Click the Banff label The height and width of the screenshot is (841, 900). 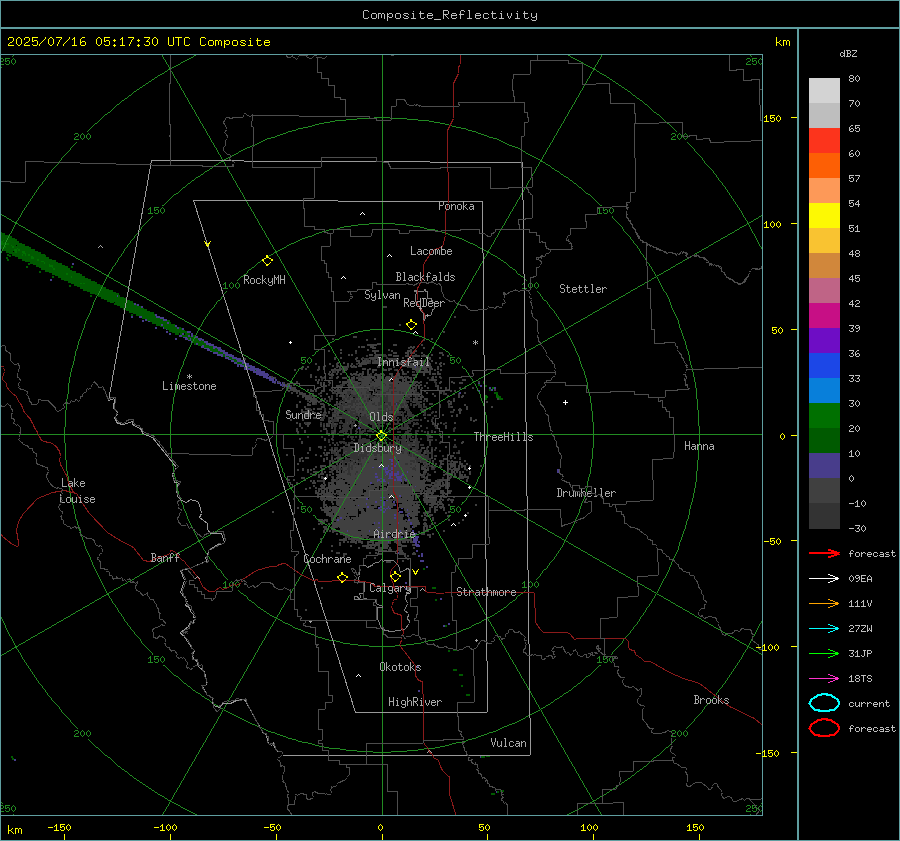[165, 558]
